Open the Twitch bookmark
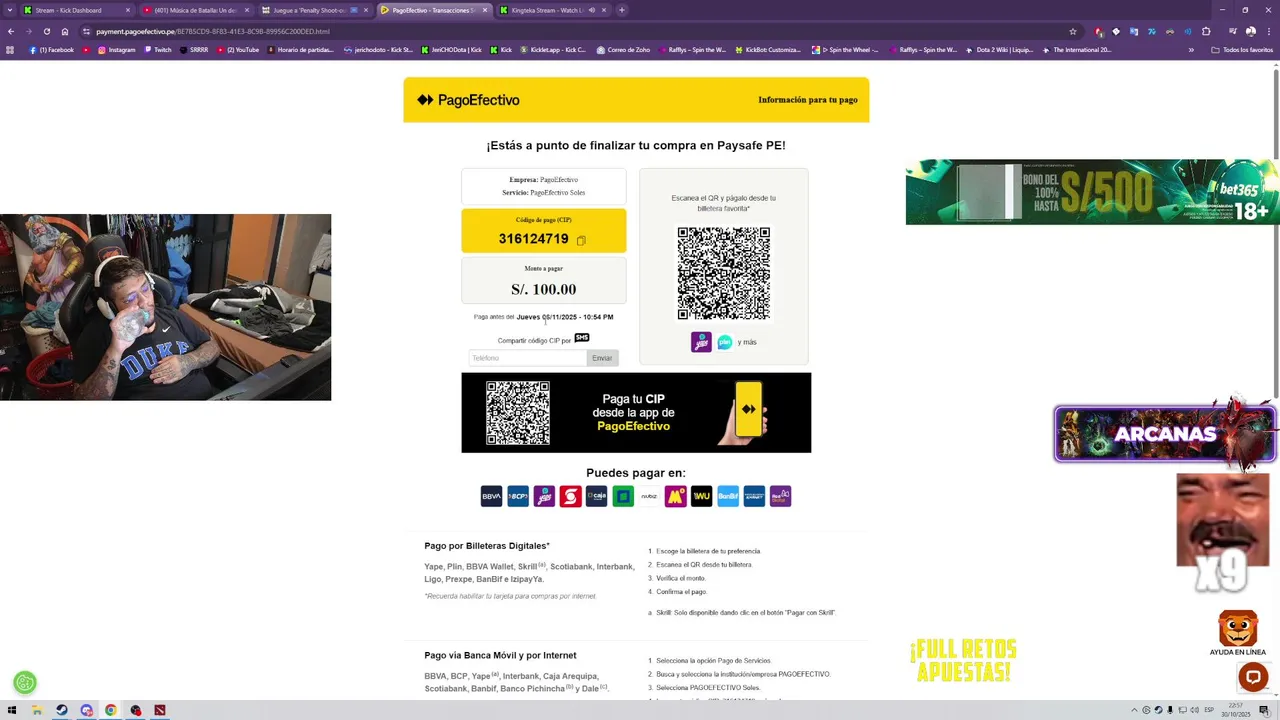The height and width of the screenshot is (720, 1280). click(x=157, y=50)
